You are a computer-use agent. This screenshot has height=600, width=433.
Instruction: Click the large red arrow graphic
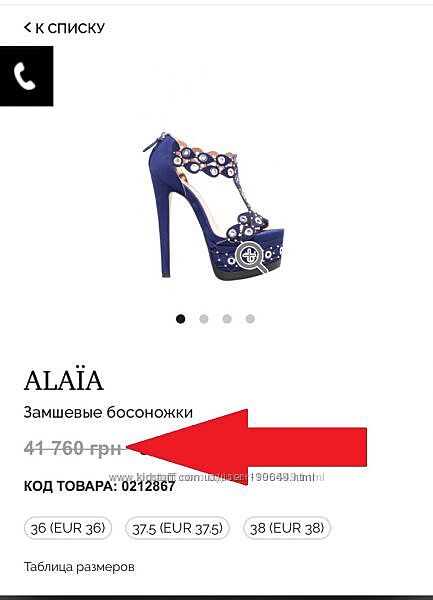point(247,447)
